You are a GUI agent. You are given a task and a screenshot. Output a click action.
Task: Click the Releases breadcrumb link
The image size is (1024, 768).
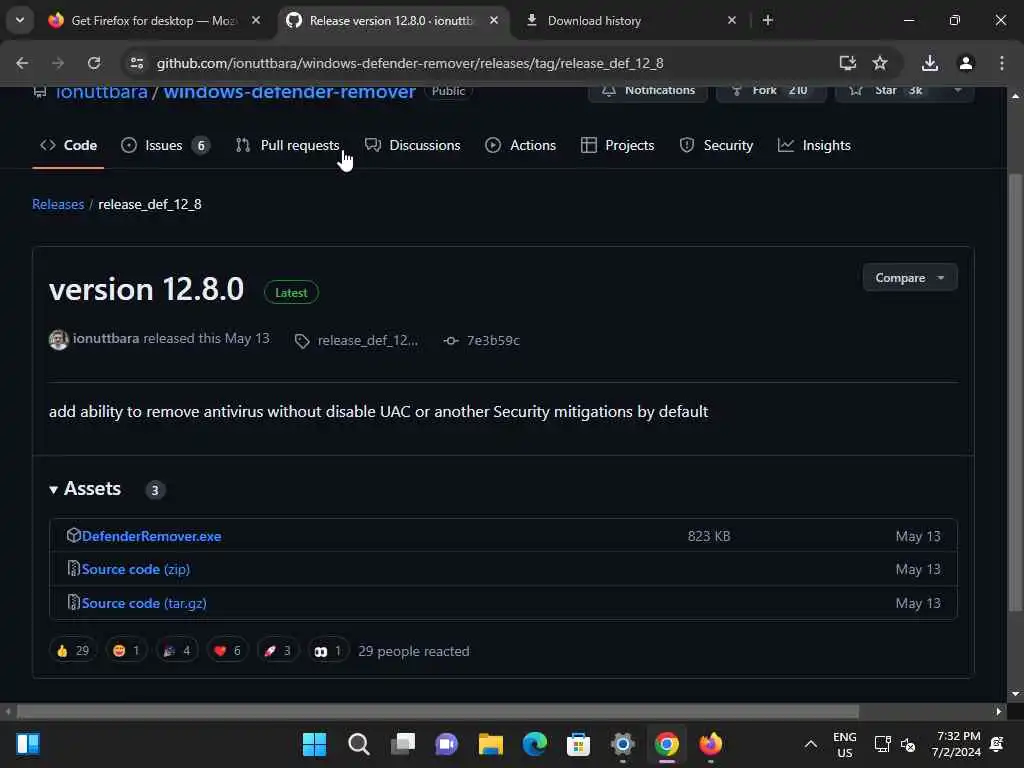58,204
